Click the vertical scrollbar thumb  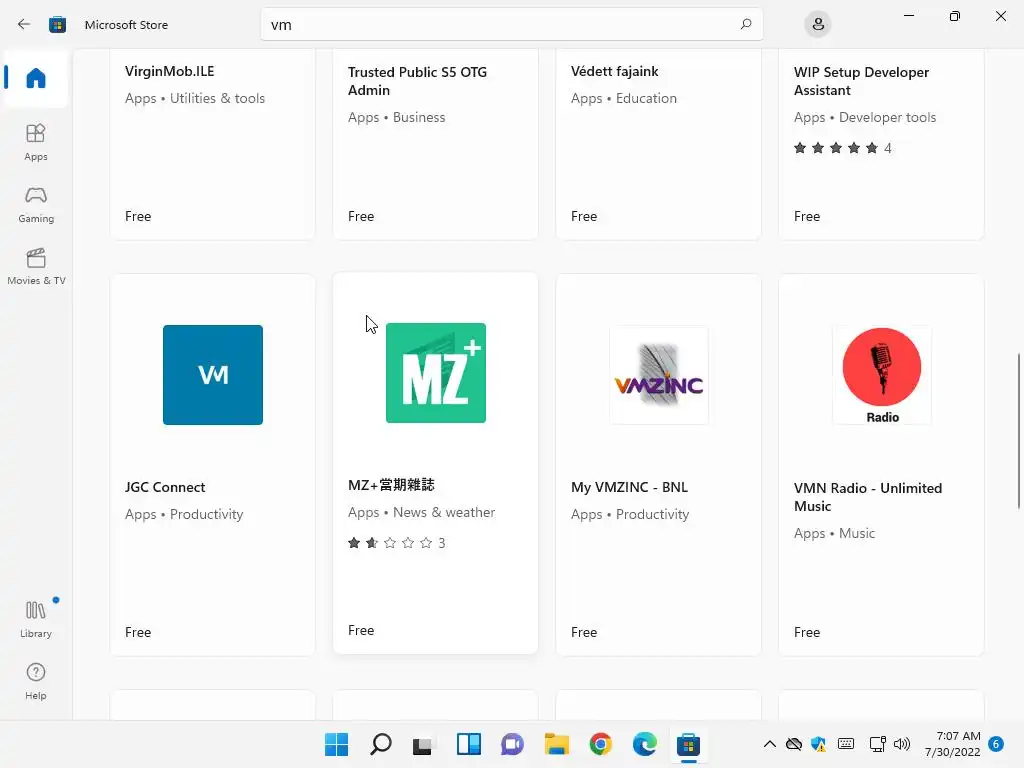[1019, 430]
